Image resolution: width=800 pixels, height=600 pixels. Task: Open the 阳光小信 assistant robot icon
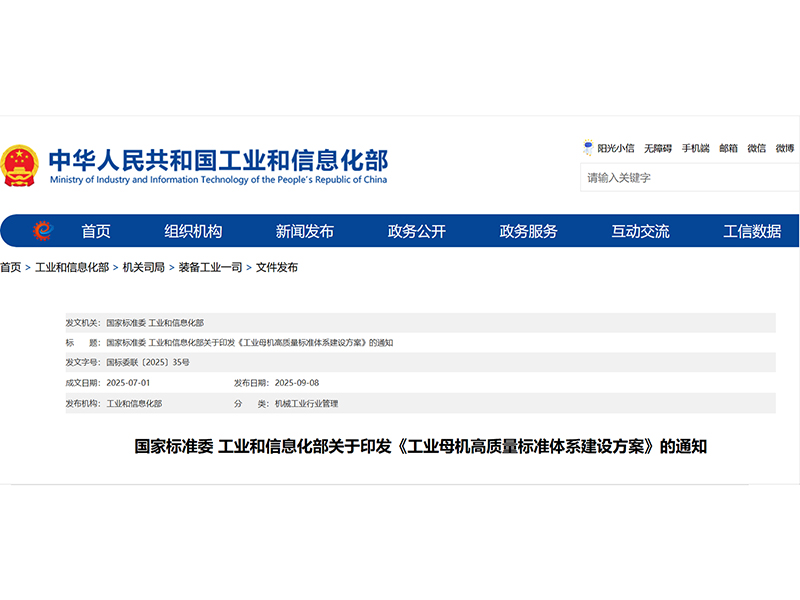(x=588, y=147)
